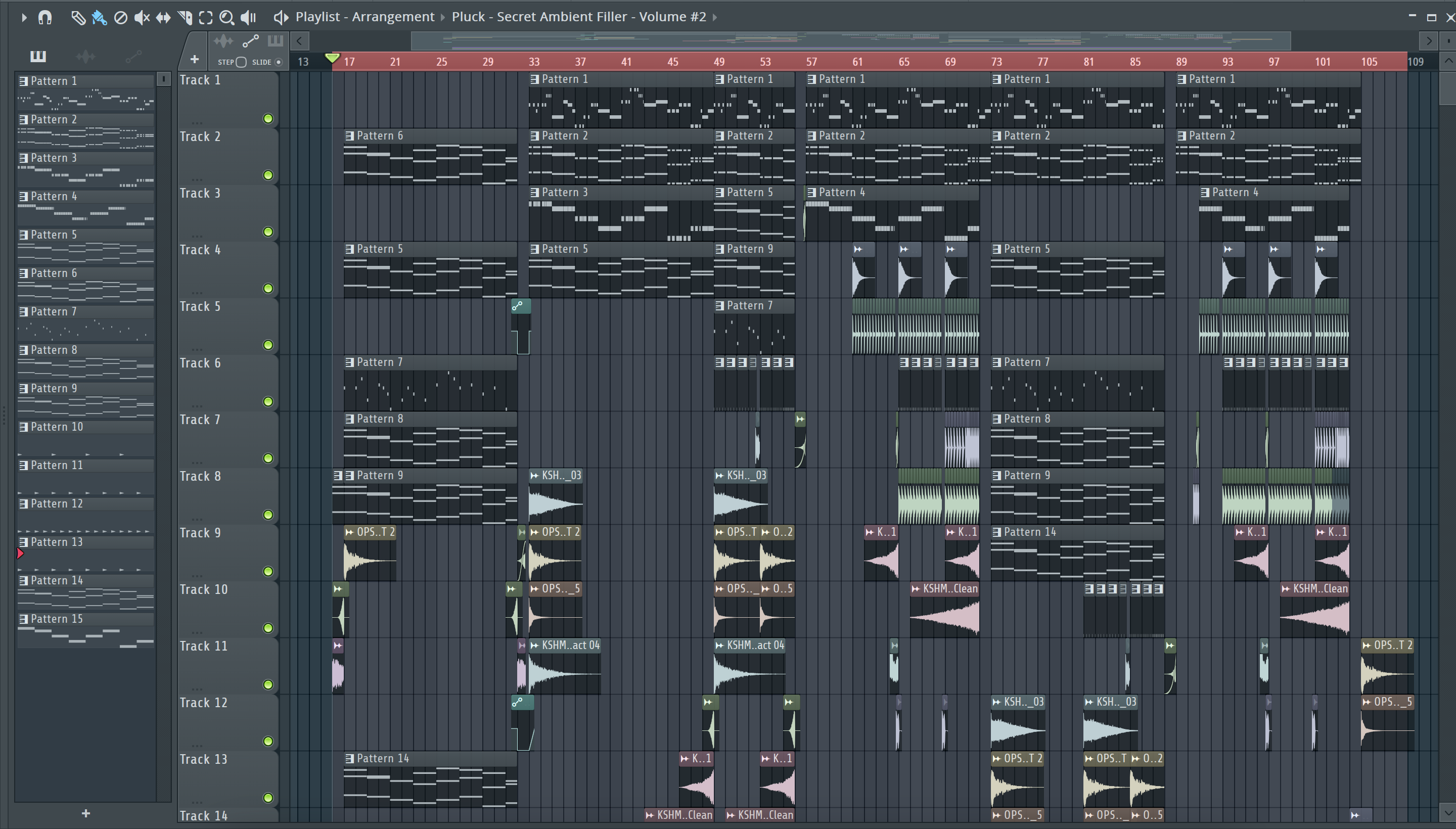Viewport: 1456px width, 829px height.
Task: Select the Delete tool
Action: tap(120, 18)
